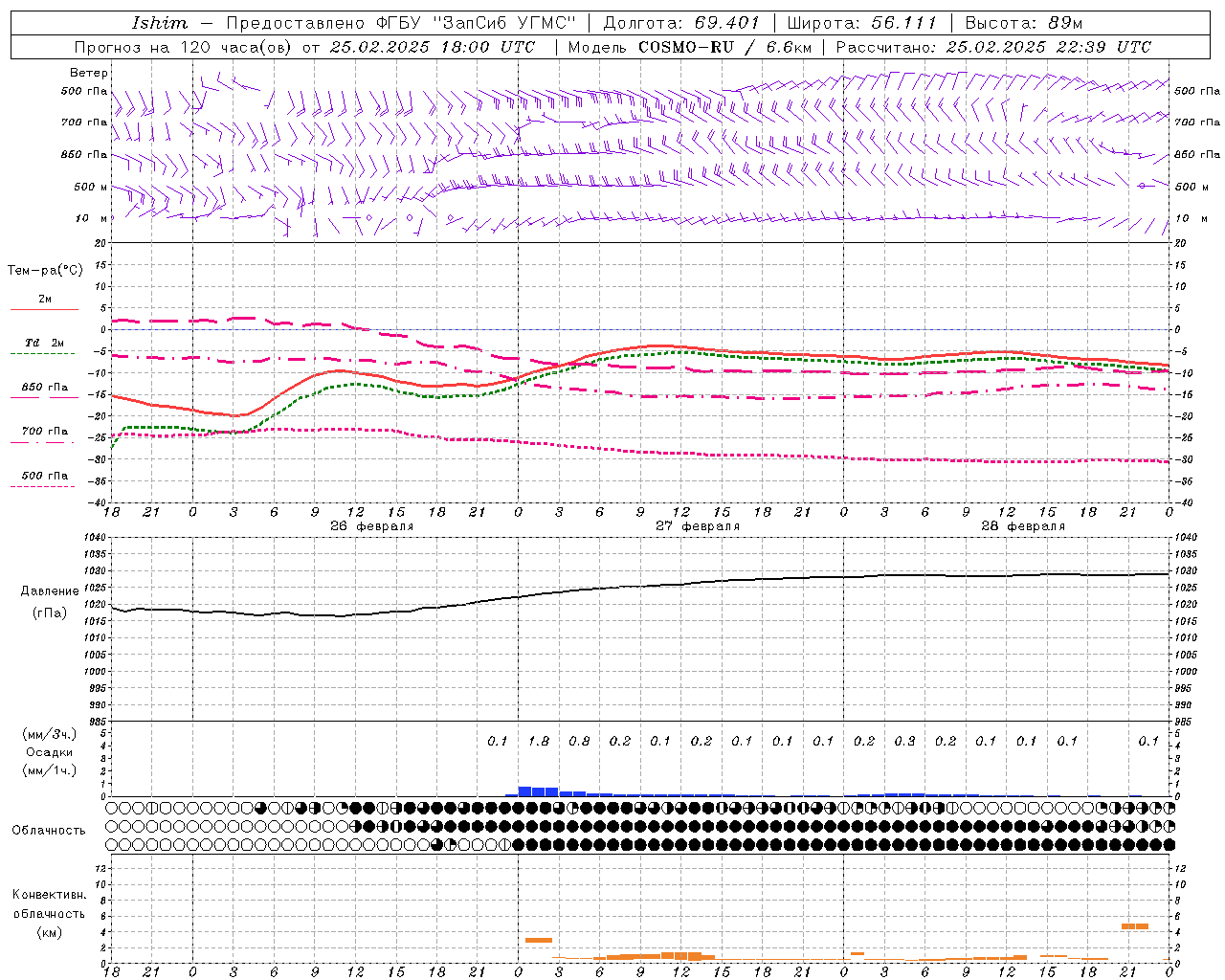Click the orange convective bar at 4 km
Screen dimensions: 1225x980
pos(1135,926)
